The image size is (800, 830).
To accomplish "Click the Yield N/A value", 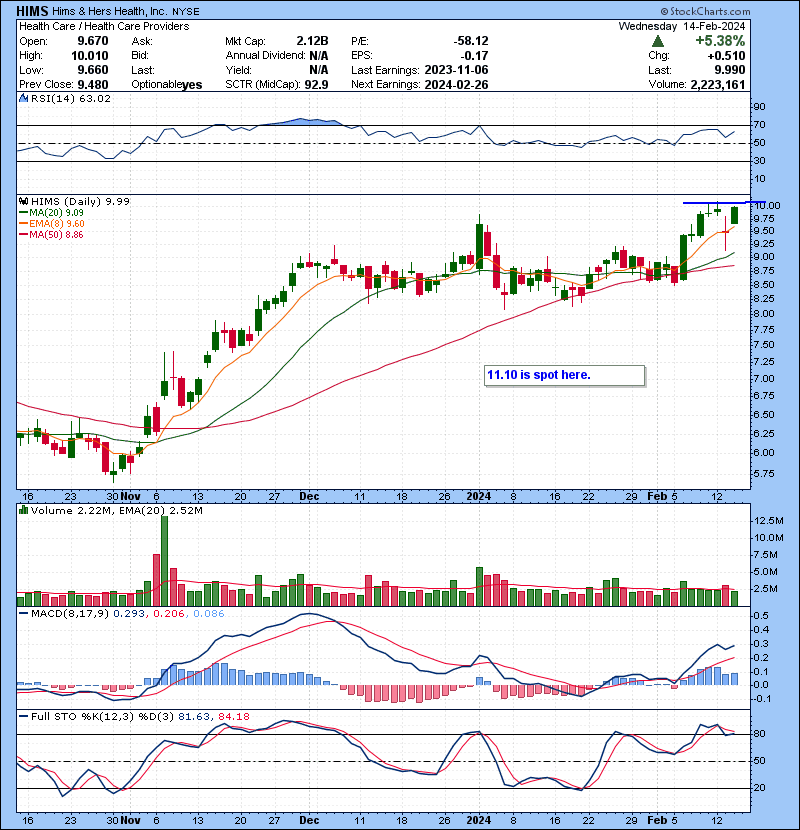I will coord(319,70).
